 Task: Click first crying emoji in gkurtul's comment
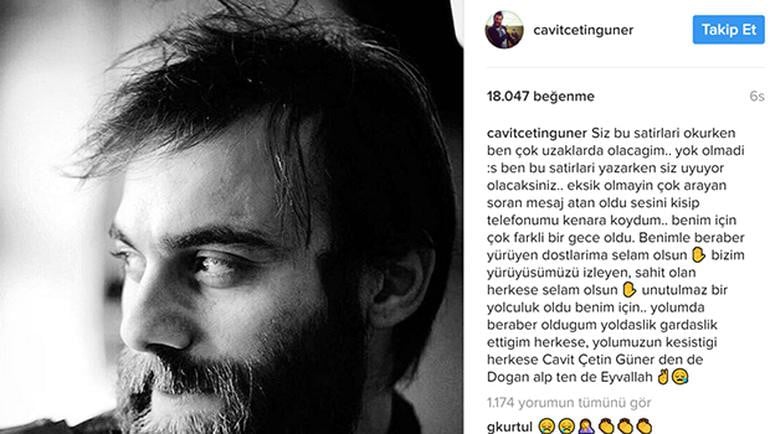coord(547,426)
